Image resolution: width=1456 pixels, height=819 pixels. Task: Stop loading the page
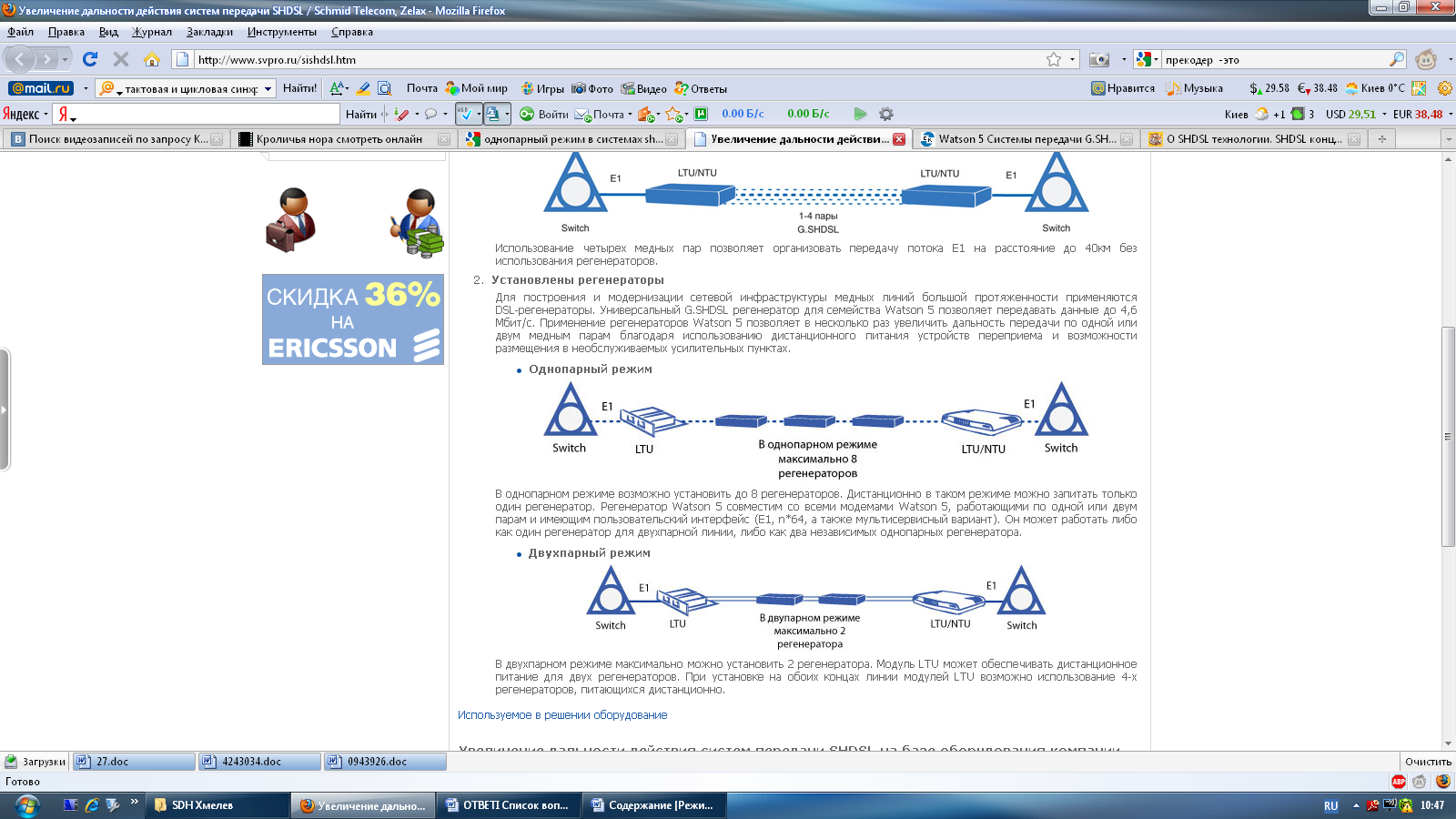point(120,59)
